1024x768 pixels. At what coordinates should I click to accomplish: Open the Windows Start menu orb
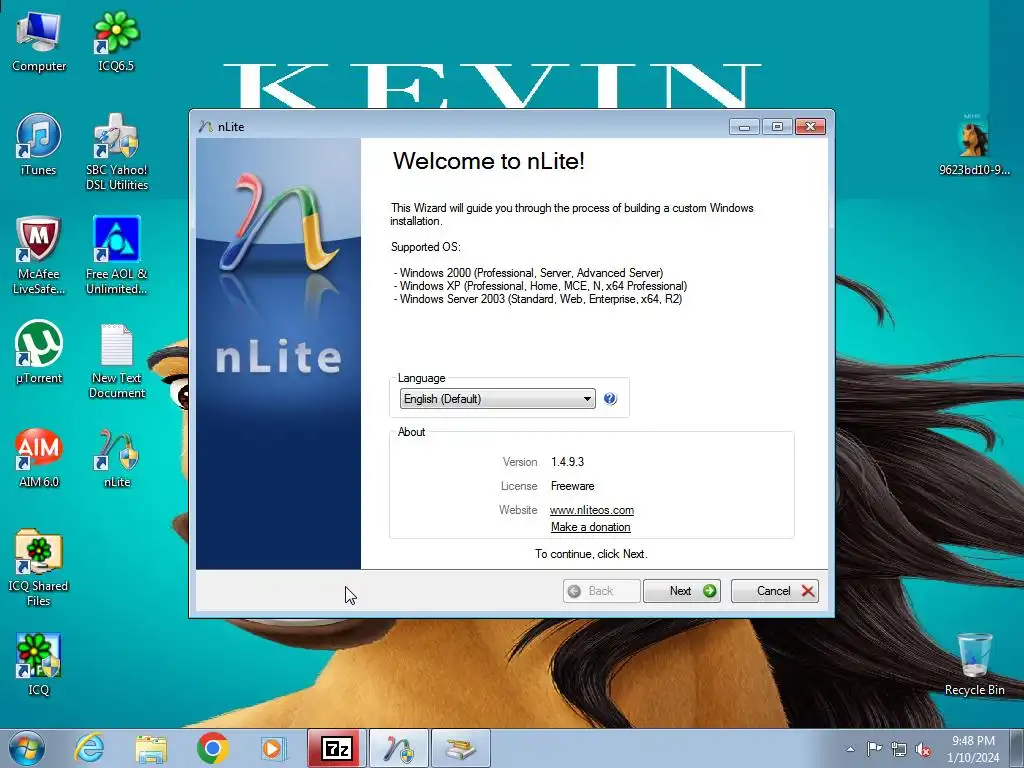pyautogui.click(x=27, y=748)
